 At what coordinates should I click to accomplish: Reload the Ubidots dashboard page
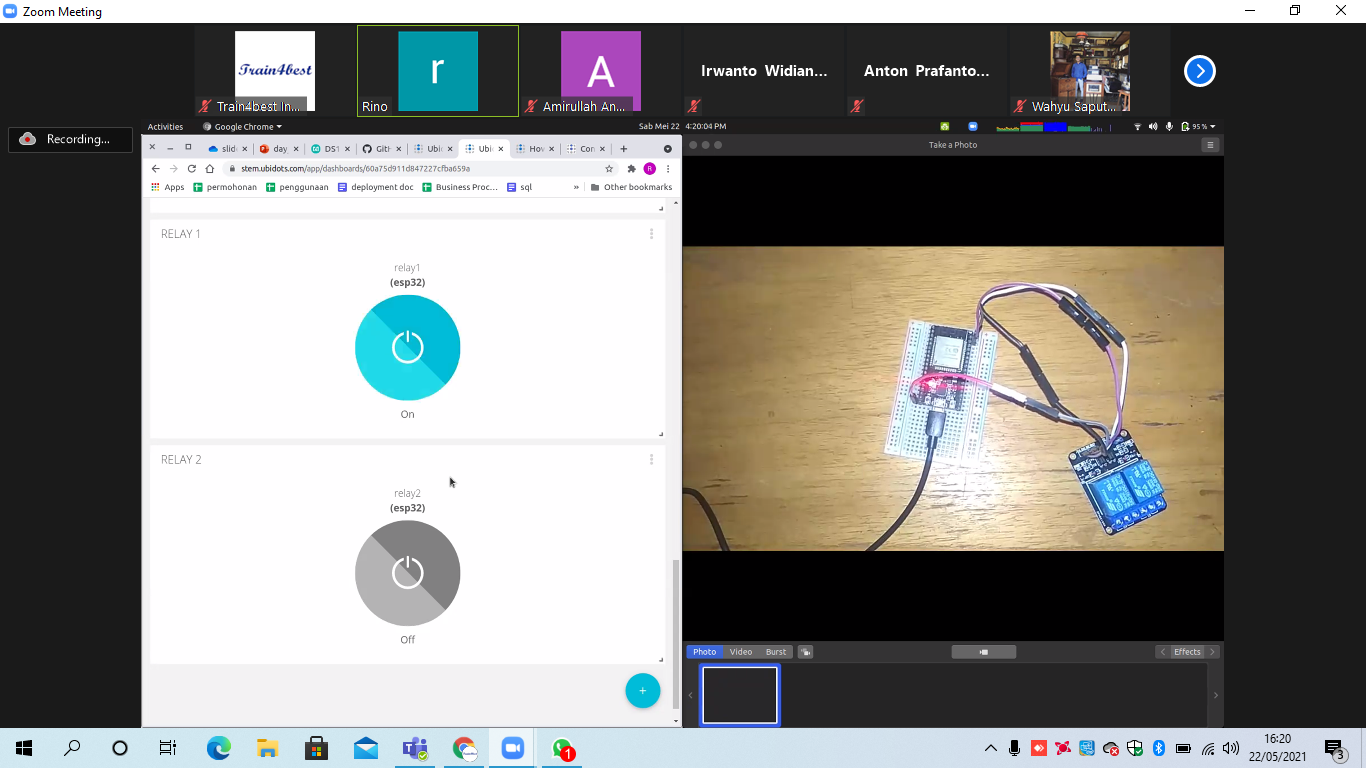point(192,169)
